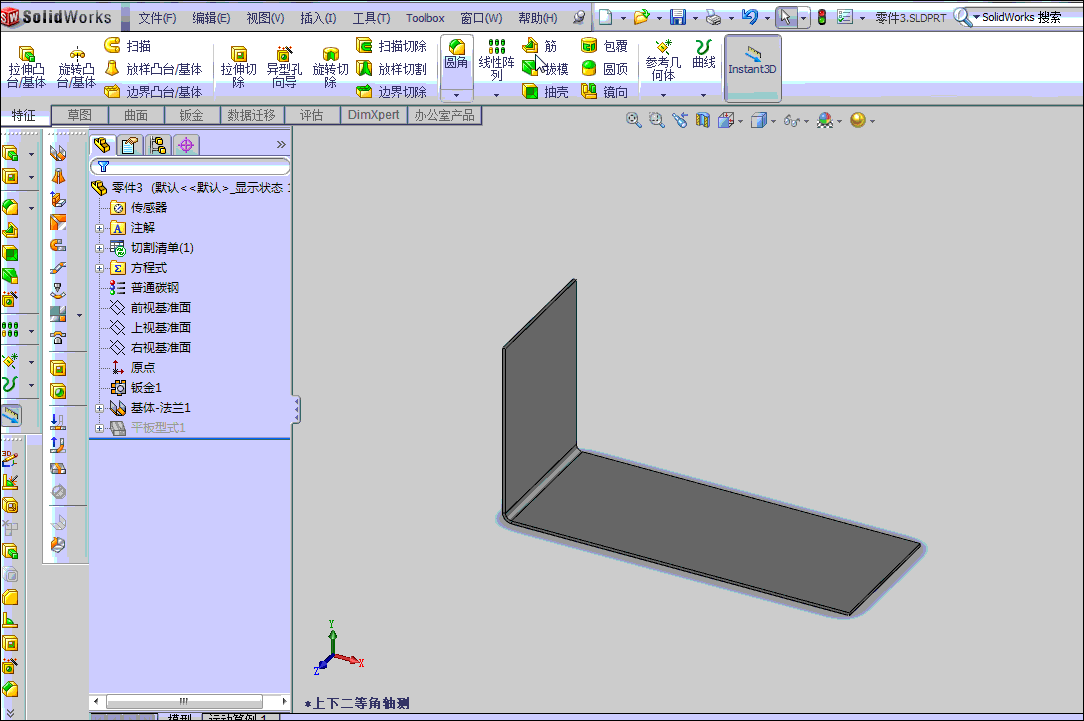Choose the 放样凸台/基体 loft tool
Screen dimensions: 1084x721
click(153, 68)
